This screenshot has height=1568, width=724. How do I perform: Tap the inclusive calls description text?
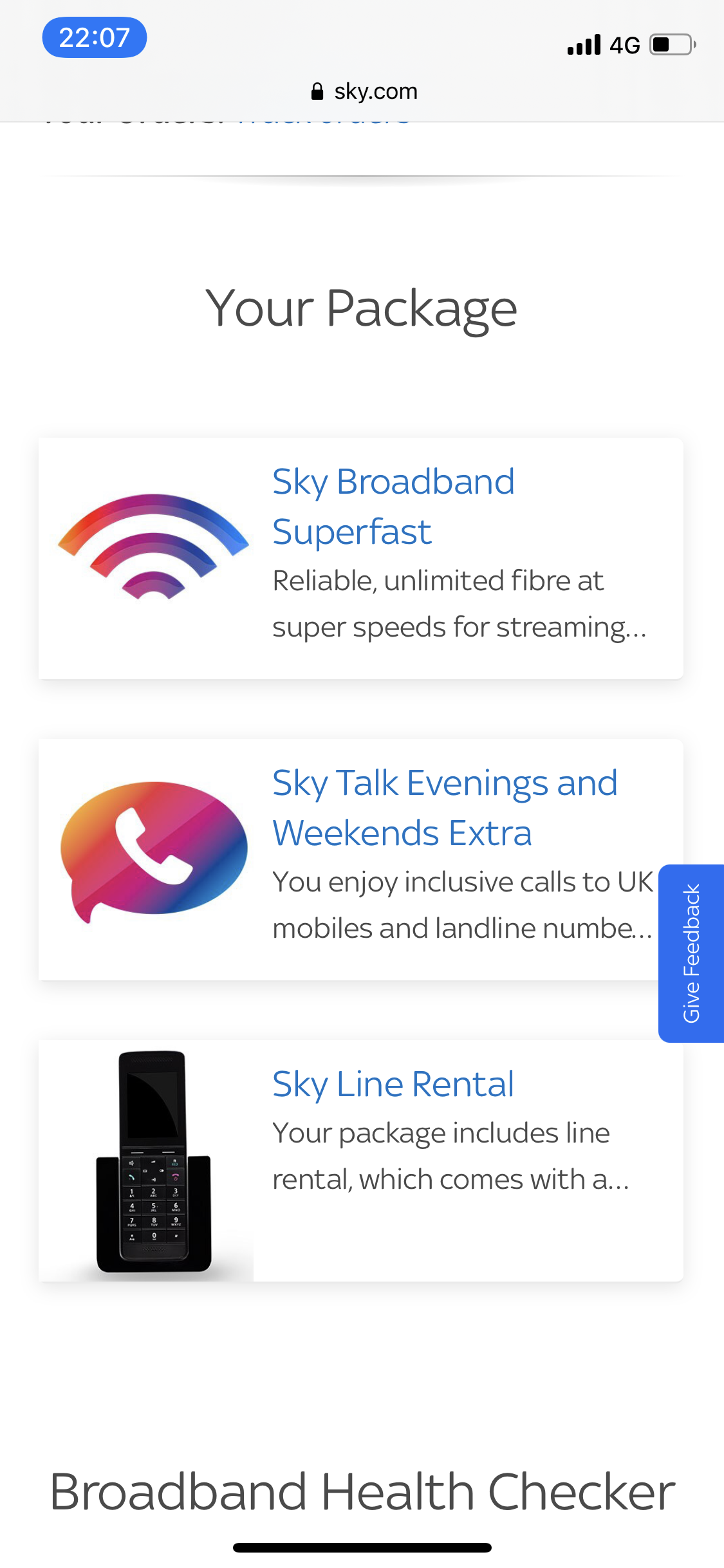(x=462, y=905)
